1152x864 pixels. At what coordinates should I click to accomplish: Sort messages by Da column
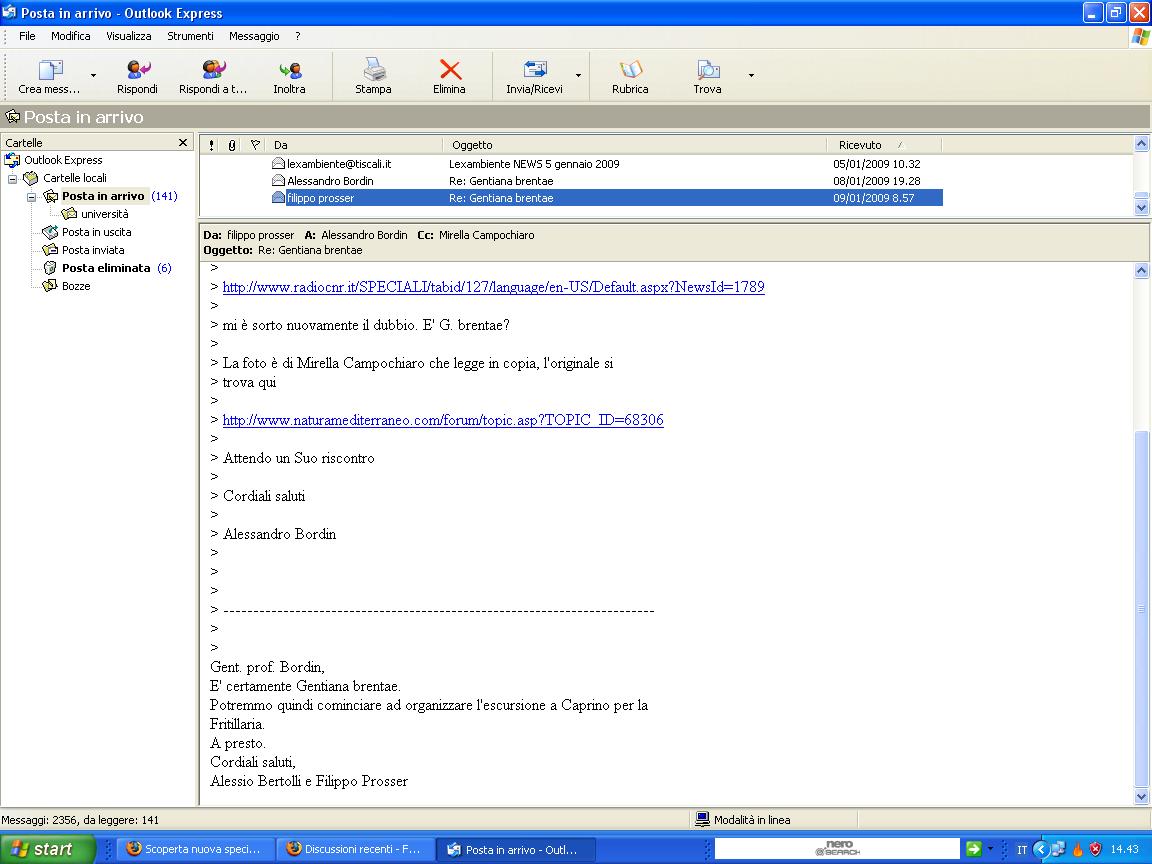point(354,145)
